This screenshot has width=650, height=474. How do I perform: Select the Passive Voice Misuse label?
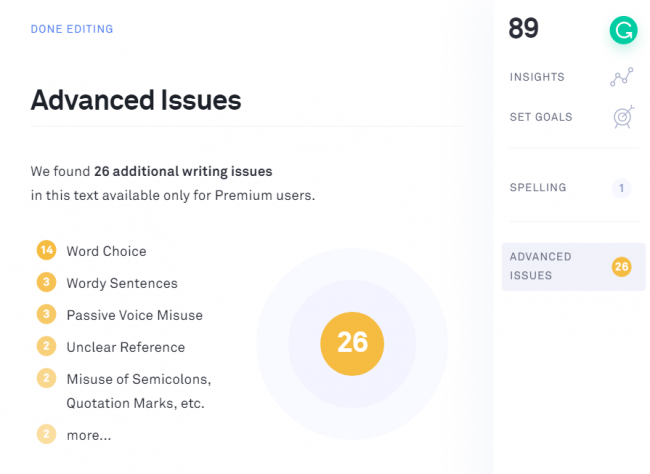134,315
